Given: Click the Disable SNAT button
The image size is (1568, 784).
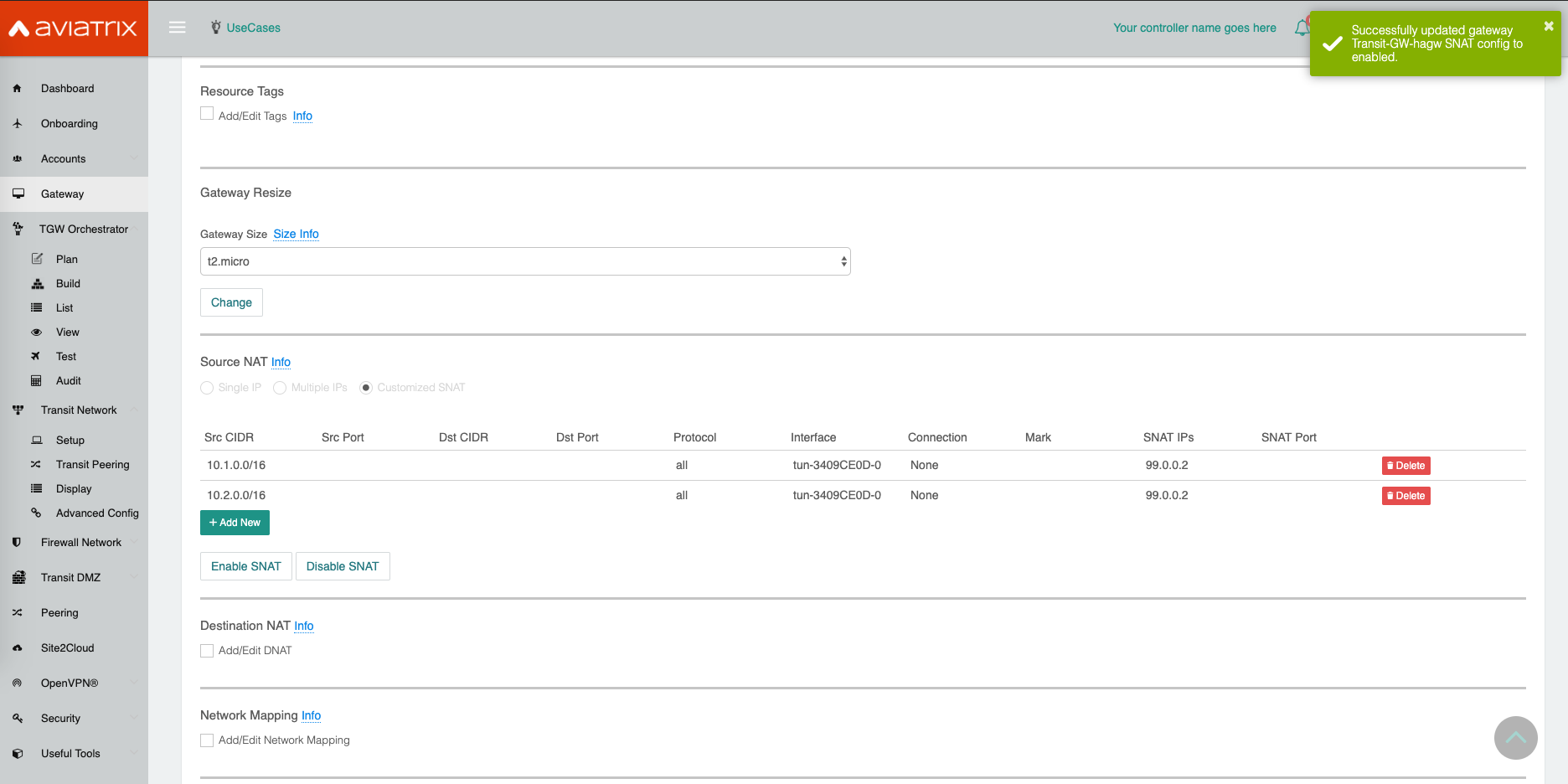Looking at the screenshot, I should (343, 566).
